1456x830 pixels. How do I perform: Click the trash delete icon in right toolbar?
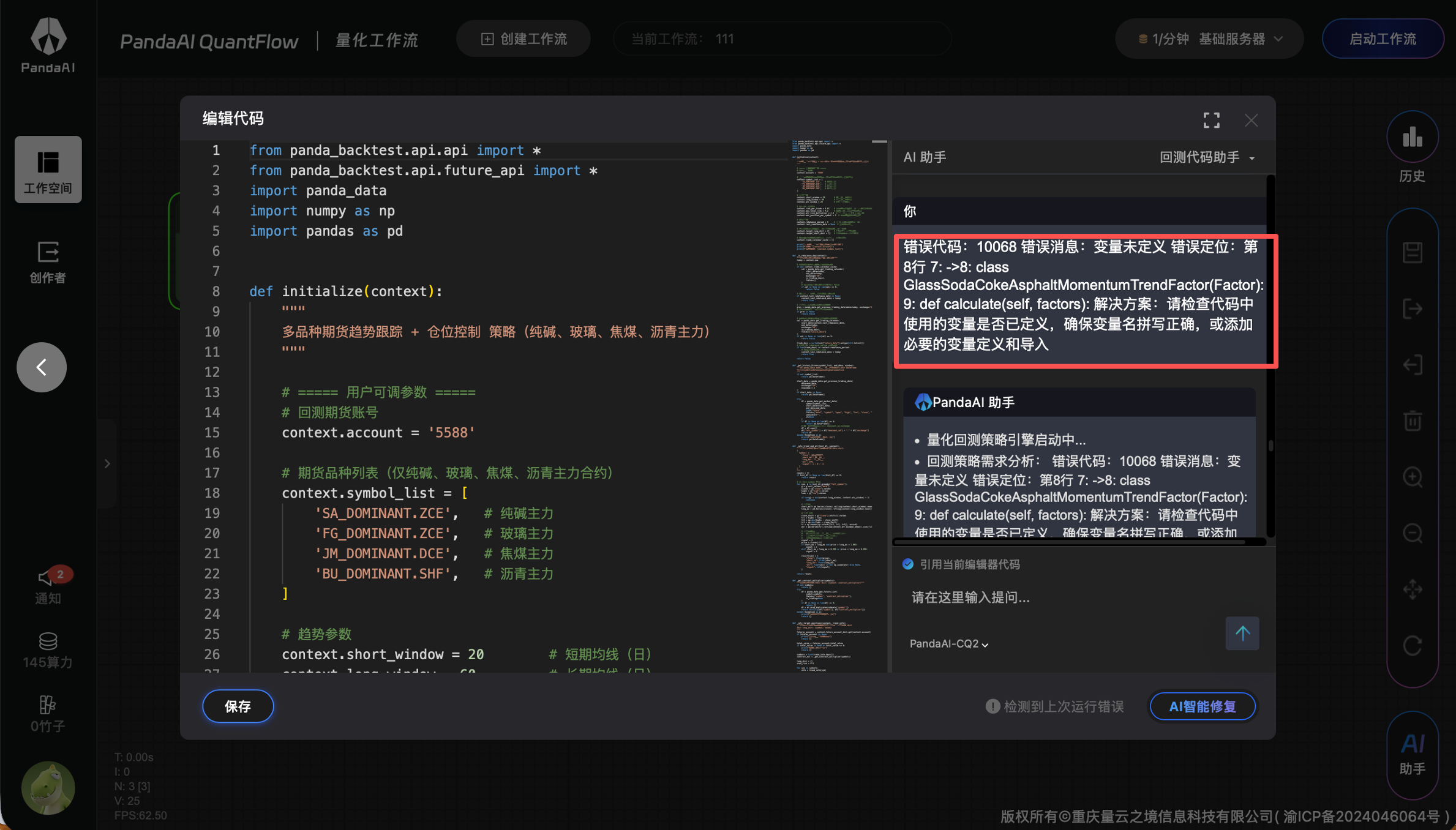point(1413,421)
